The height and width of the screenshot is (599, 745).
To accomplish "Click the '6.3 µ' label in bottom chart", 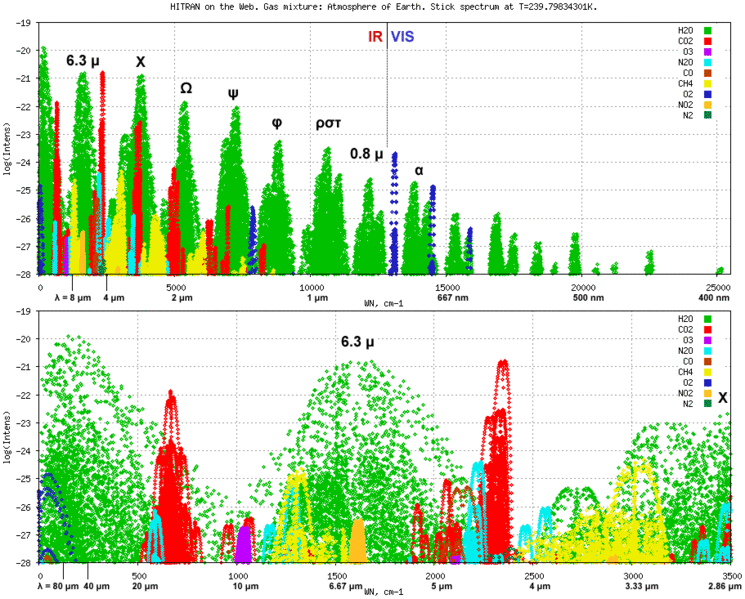I will (x=357, y=342).
